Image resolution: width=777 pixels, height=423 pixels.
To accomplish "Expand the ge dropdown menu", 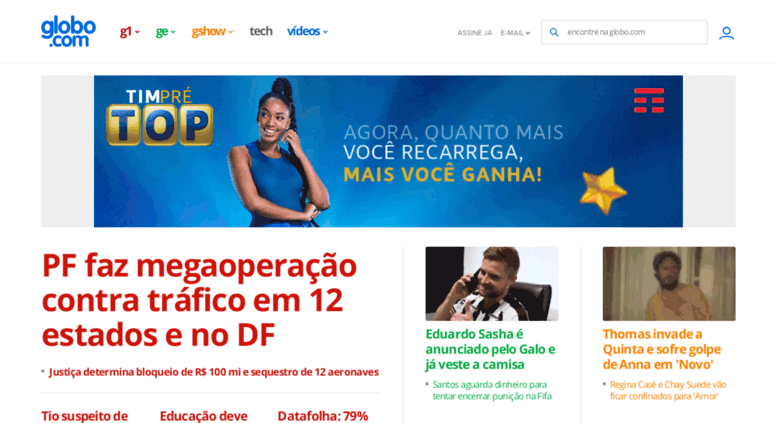I will (166, 32).
